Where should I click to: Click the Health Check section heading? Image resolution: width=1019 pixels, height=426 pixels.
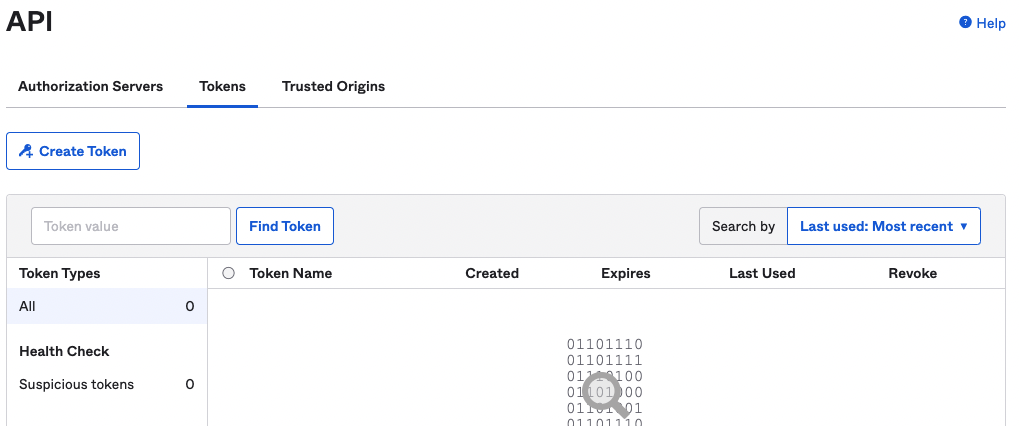pyautogui.click(x=64, y=351)
